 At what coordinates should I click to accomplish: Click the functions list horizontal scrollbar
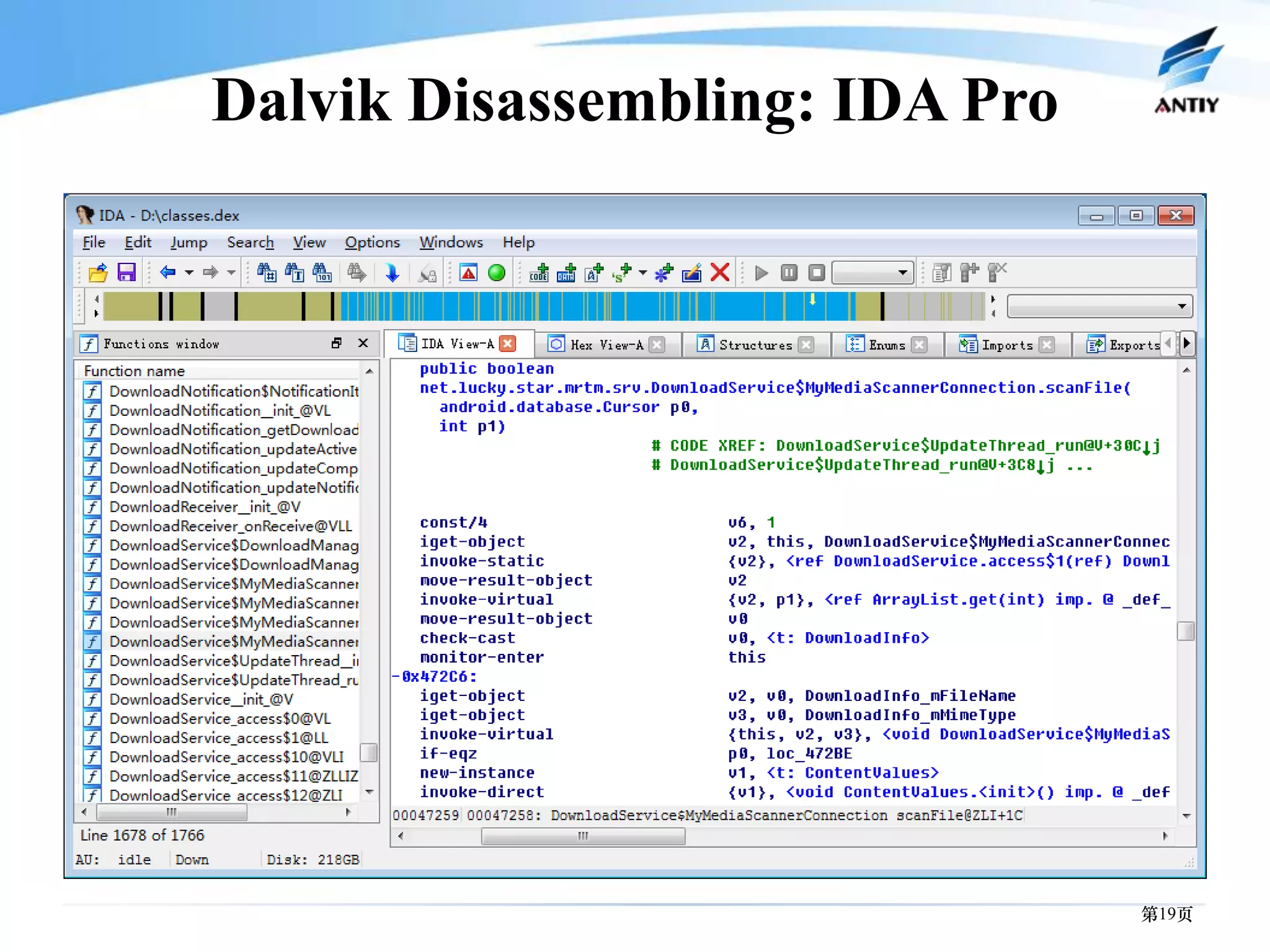tap(172, 812)
